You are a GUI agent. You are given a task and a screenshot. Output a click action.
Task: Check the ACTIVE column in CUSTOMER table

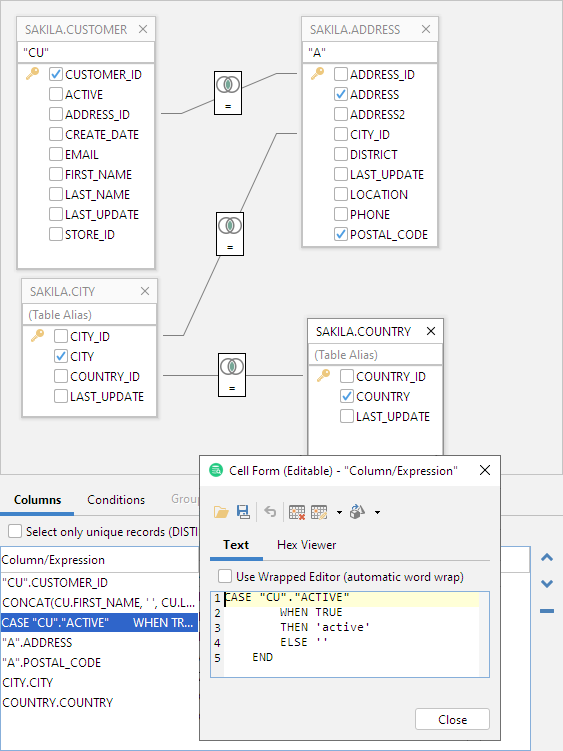click(56, 94)
